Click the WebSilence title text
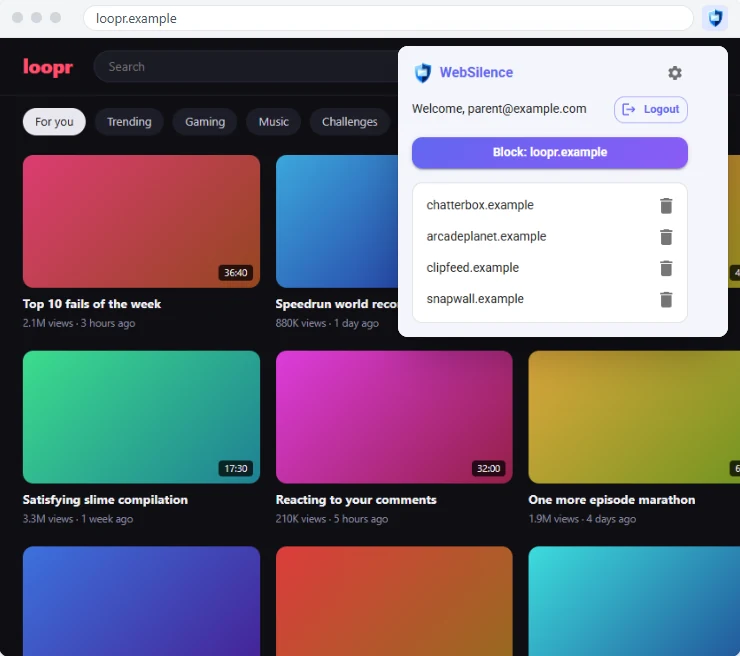 coord(476,72)
